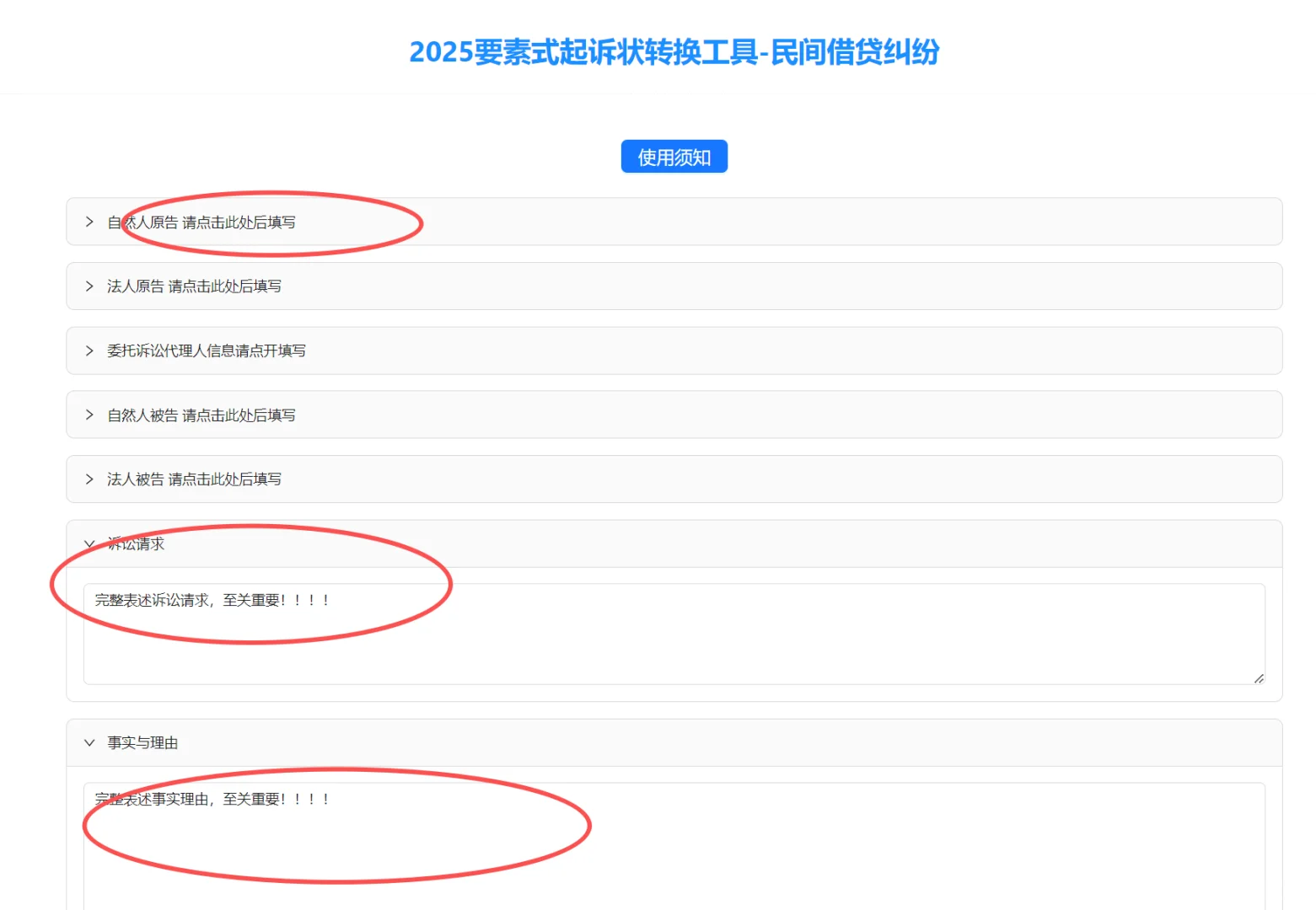This screenshot has width=1316, height=910.
Task: Click the chevron icon beside 自然人原告
Action: pyautogui.click(x=89, y=222)
